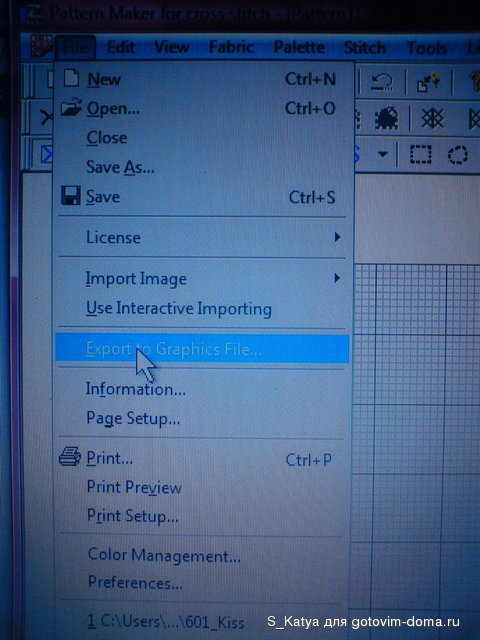Expand the License submenu arrow

pos(337,237)
